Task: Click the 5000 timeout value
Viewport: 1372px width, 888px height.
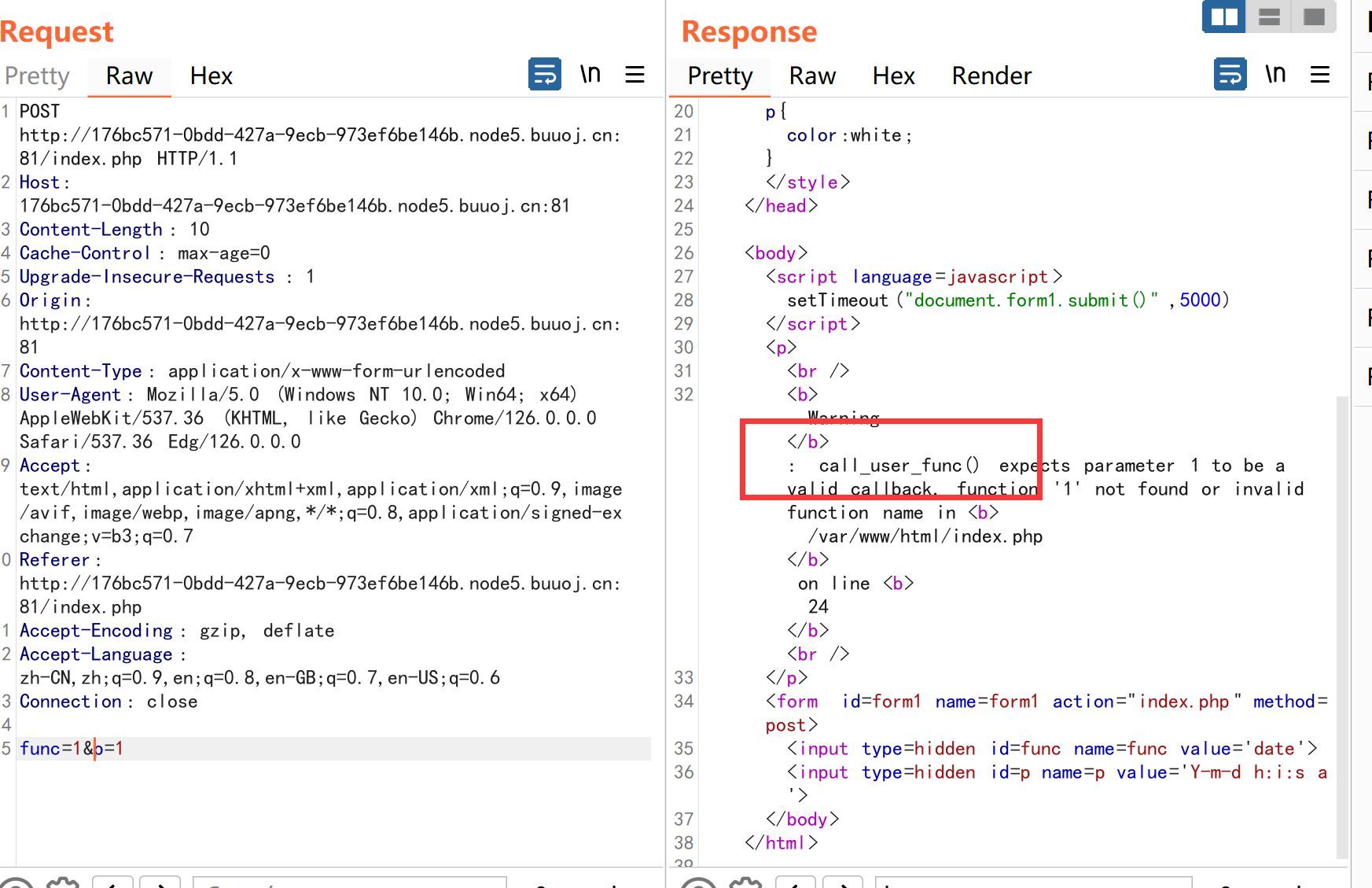Action: (1200, 300)
